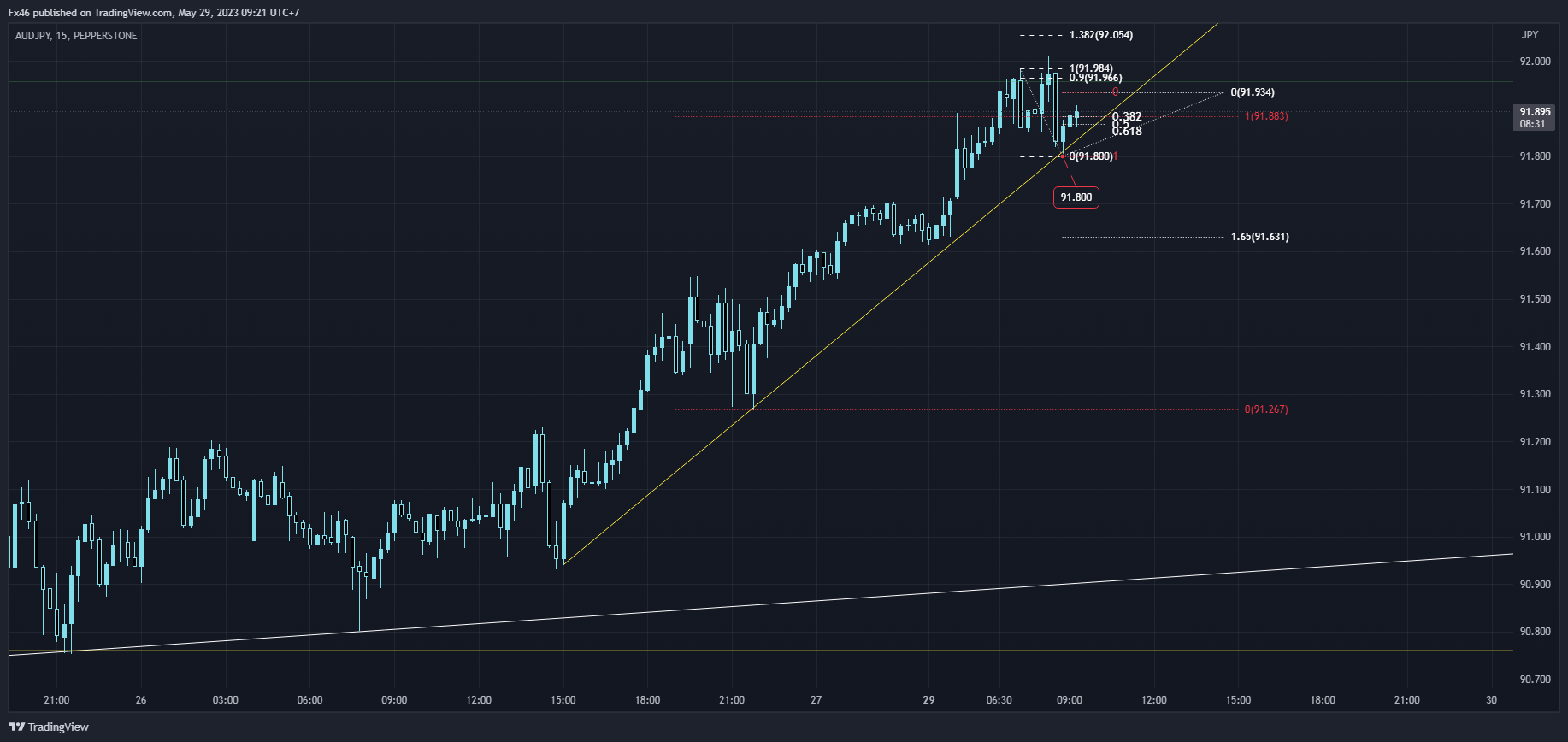
Task: Click the 90.700 price axis label
Action: [x=1535, y=680]
